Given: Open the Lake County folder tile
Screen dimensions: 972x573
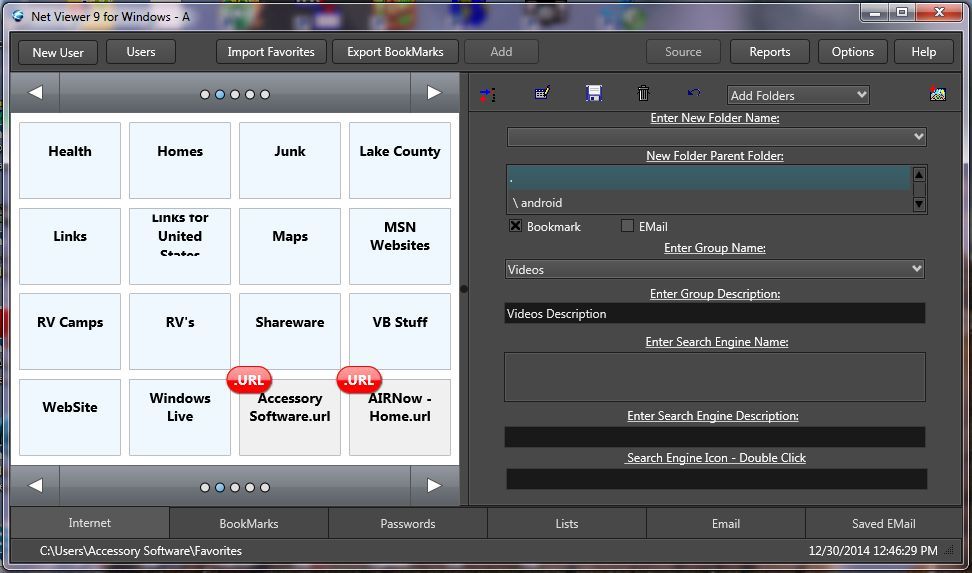Looking at the screenshot, I should (x=400, y=160).
